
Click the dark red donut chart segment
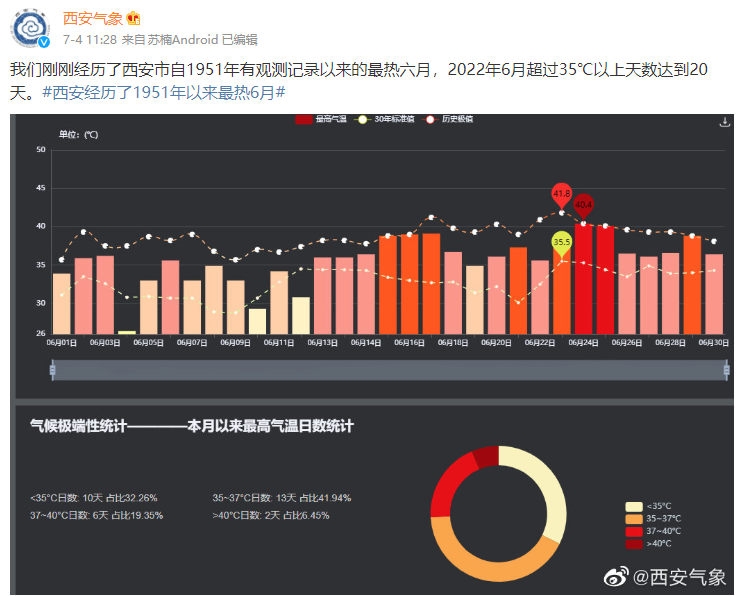pyautogui.click(x=486, y=457)
